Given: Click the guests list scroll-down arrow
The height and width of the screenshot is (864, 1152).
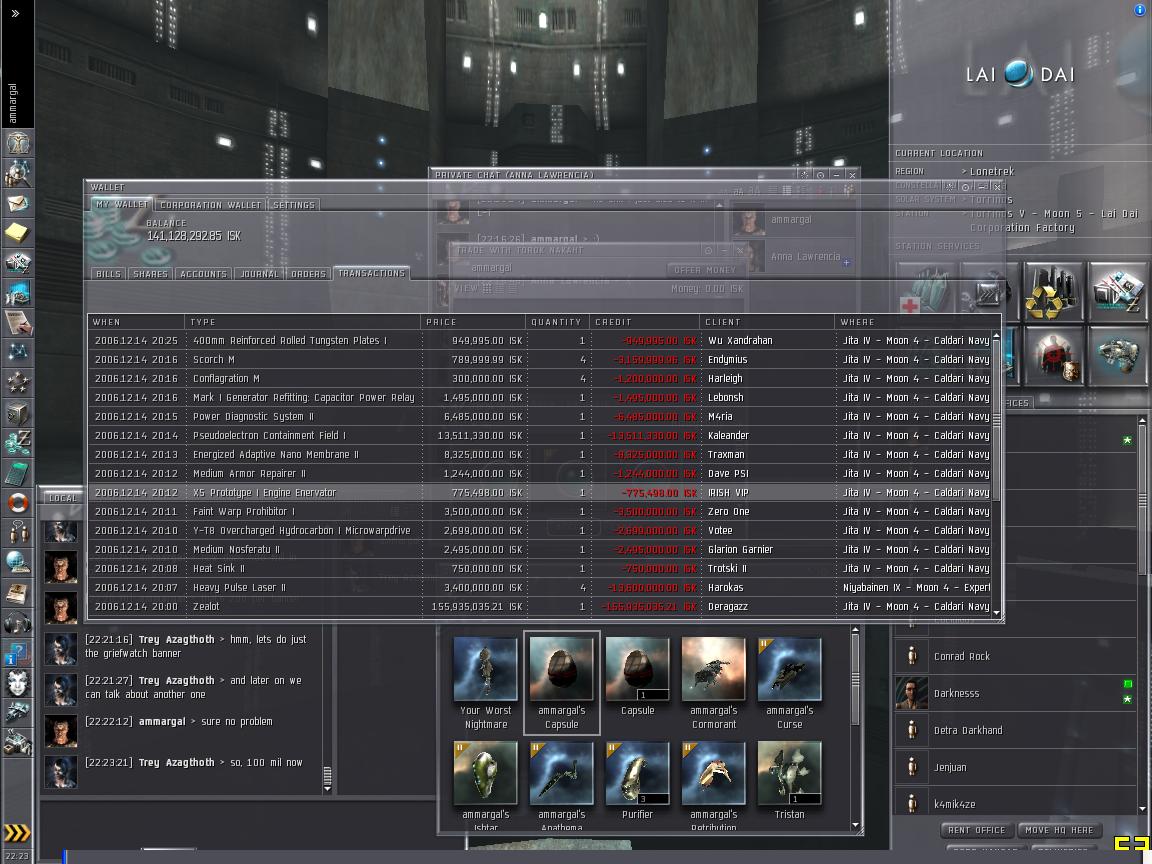Looking at the screenshot, I should coord(1142,809).
